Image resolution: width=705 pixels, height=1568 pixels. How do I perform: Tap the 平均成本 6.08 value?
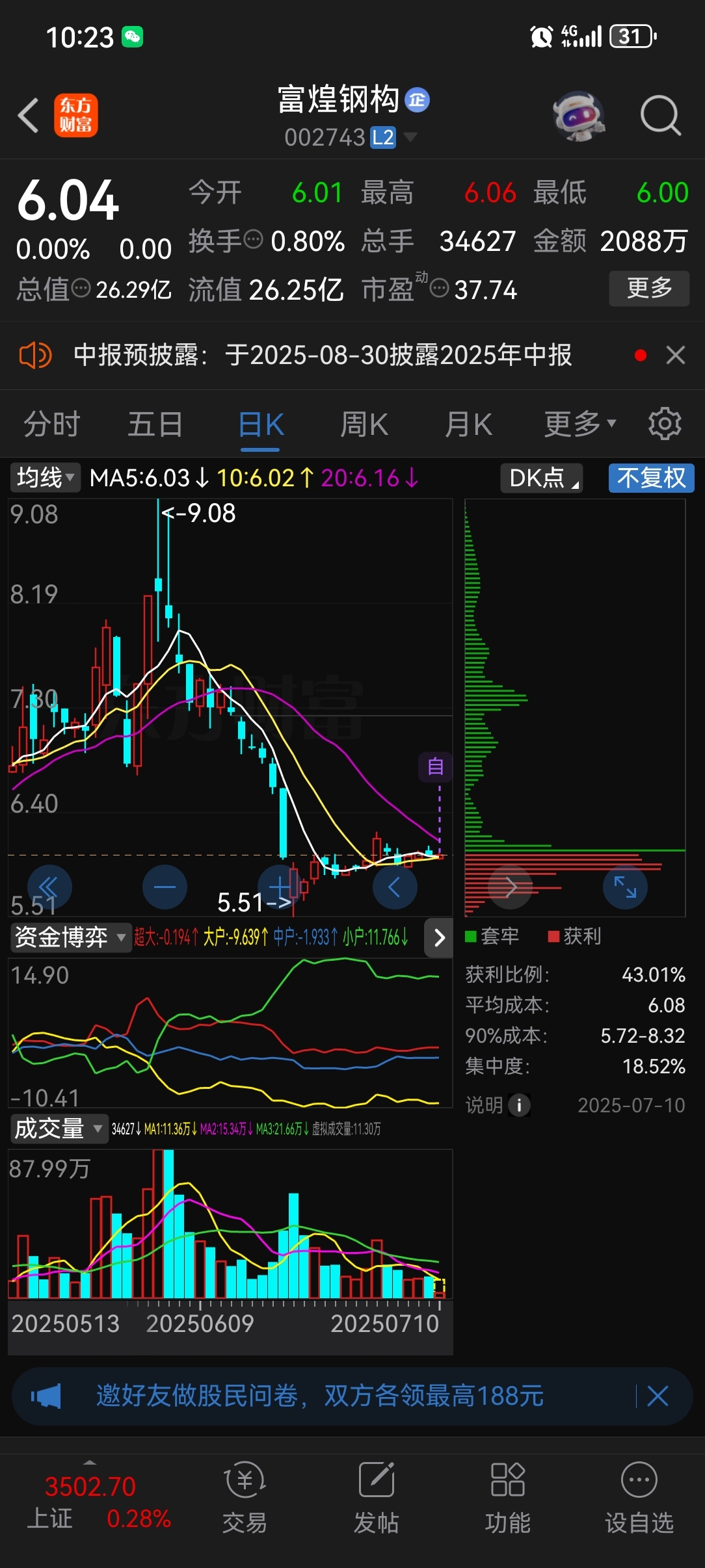[x=667, y=1005]
